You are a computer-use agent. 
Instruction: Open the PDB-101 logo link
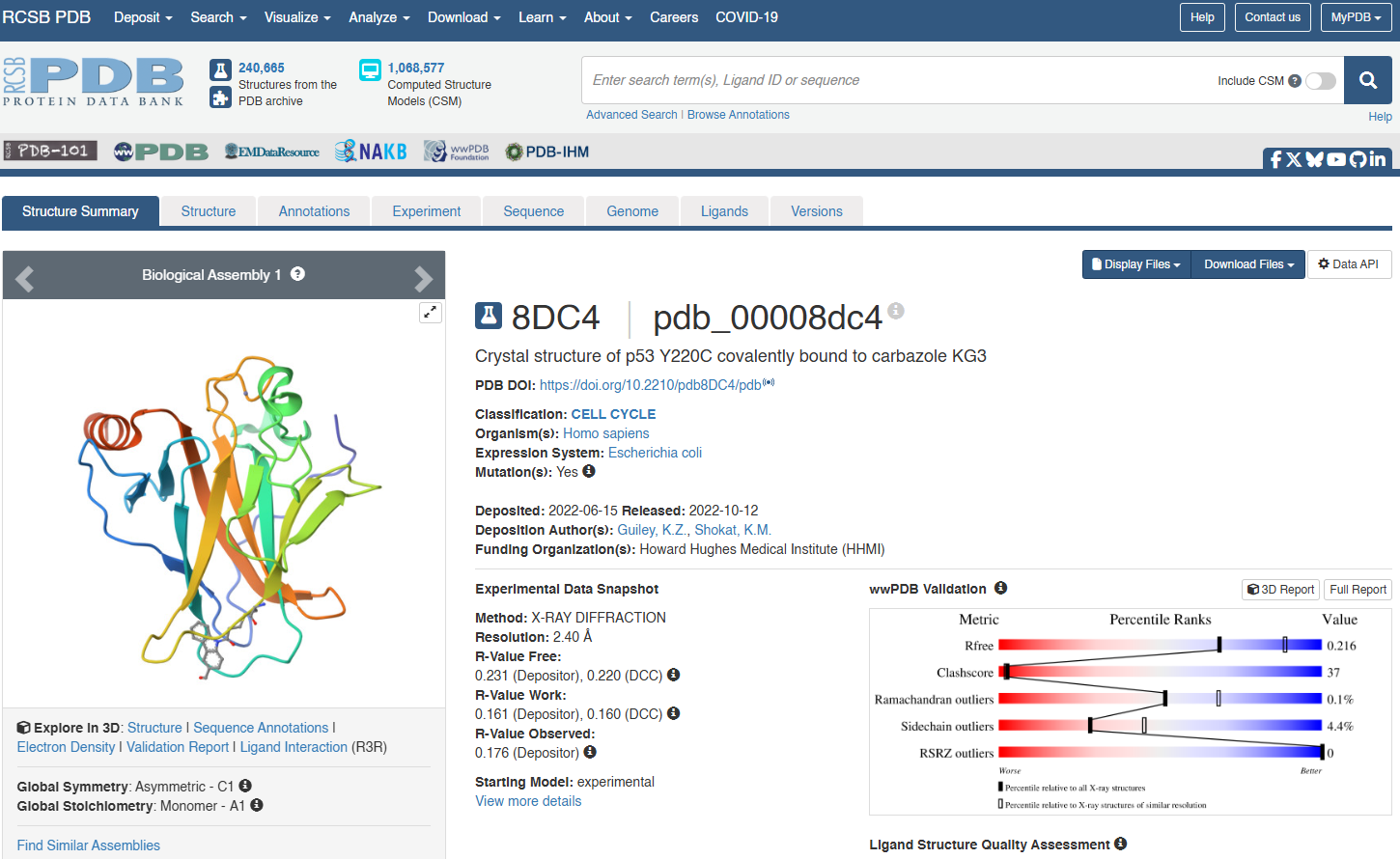[x=50, y=151]
